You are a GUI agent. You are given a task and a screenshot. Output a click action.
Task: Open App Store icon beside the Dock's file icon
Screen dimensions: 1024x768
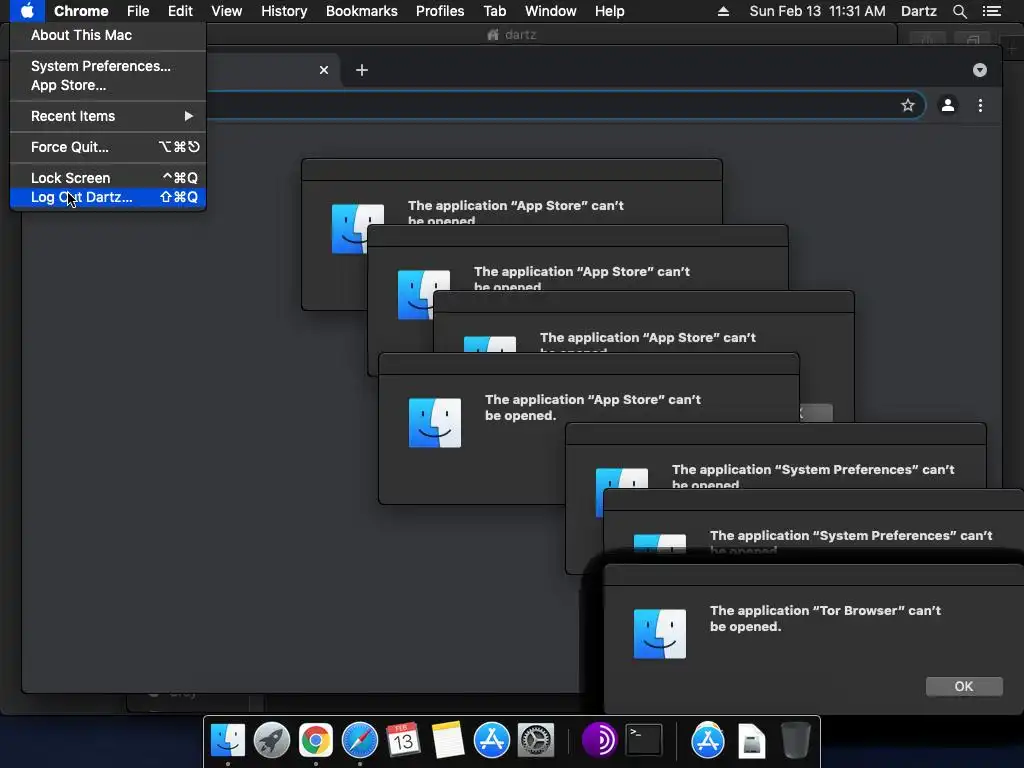[x=708, y=740]
